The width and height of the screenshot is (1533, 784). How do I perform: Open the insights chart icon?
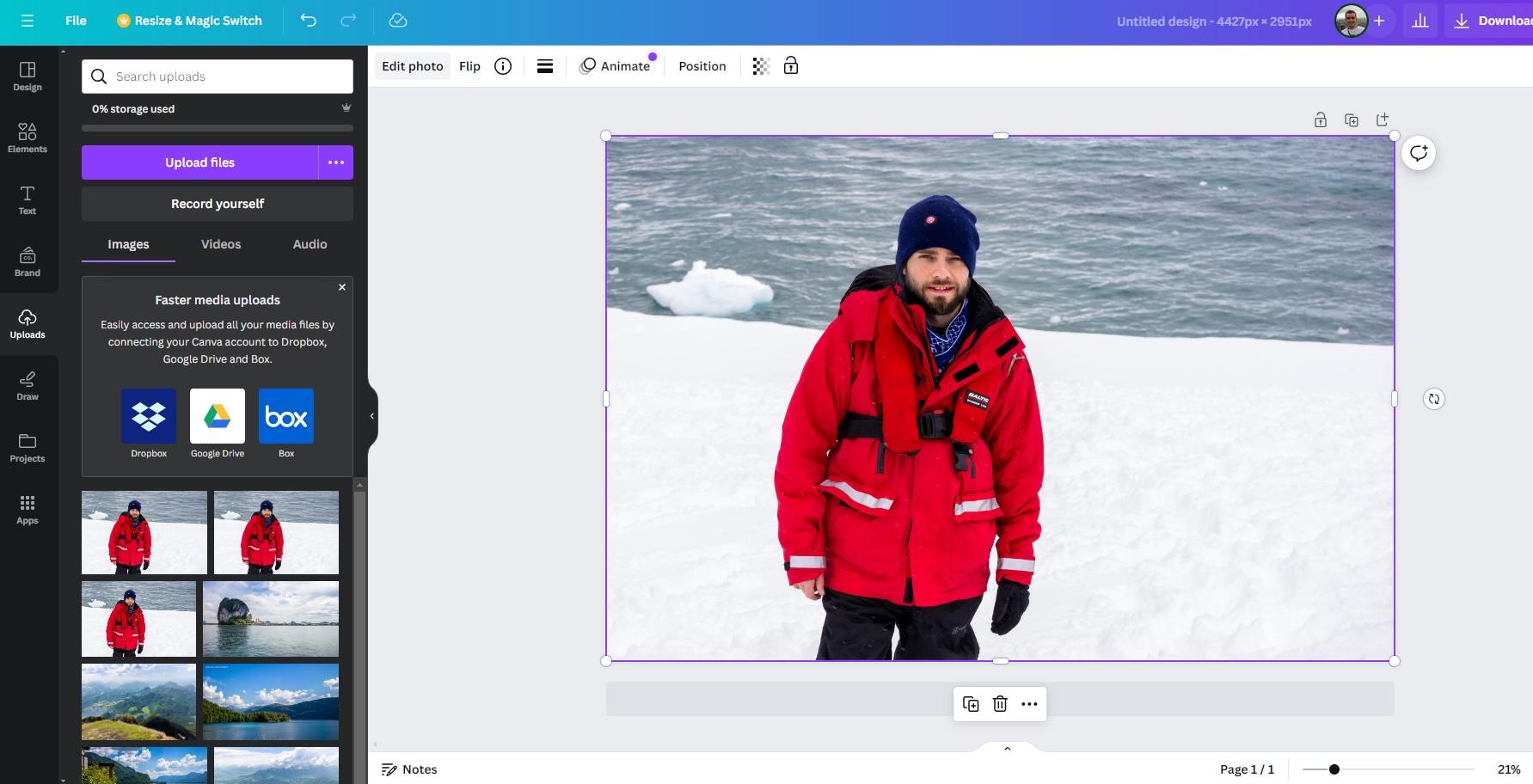point(1420,21)
